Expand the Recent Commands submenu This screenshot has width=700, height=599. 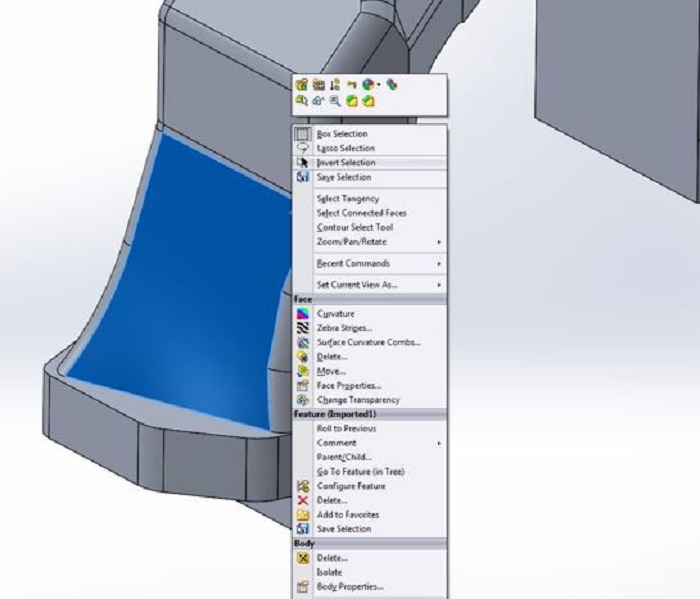coord(438,264)
